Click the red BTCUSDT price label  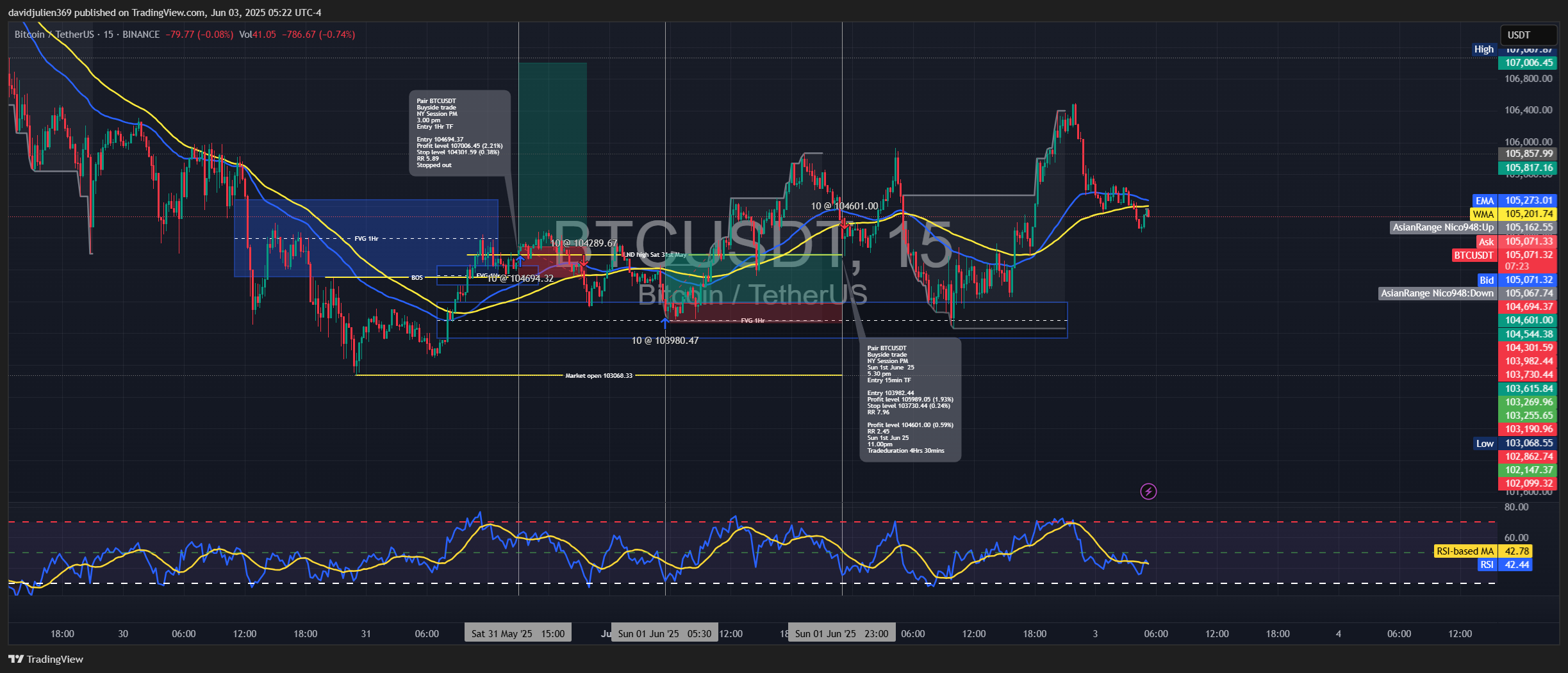click(1473, 255)
